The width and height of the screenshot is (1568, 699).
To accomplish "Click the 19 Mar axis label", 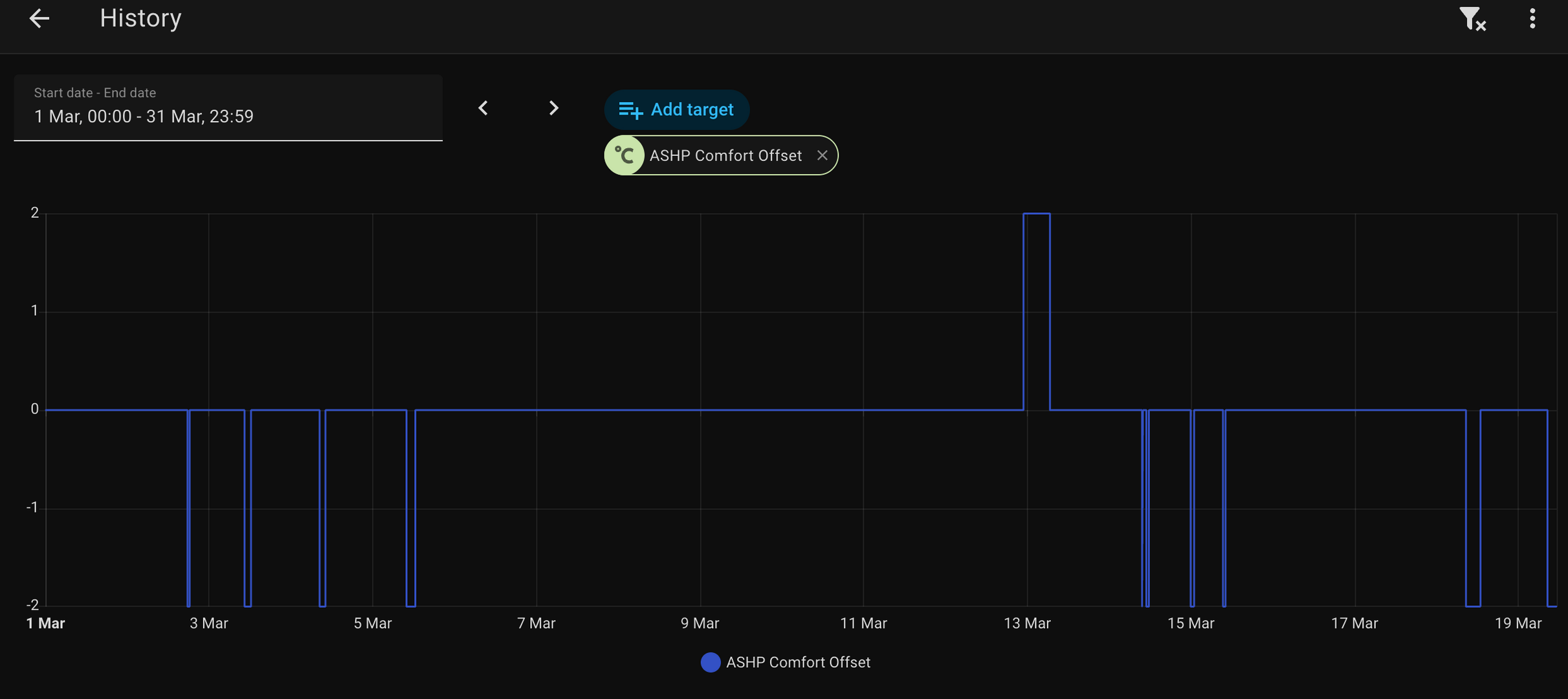I will click(x=1518, y=623).
